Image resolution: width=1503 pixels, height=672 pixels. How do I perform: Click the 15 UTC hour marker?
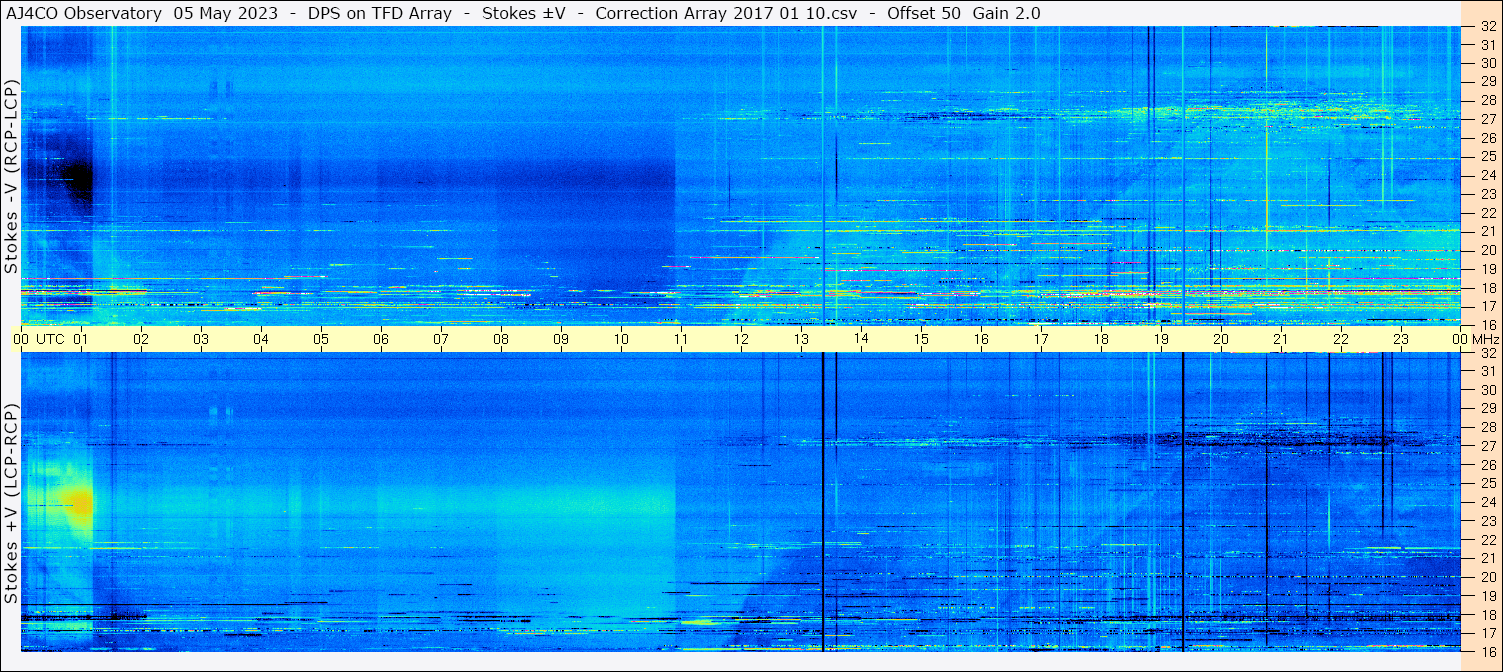coord(921,339)
